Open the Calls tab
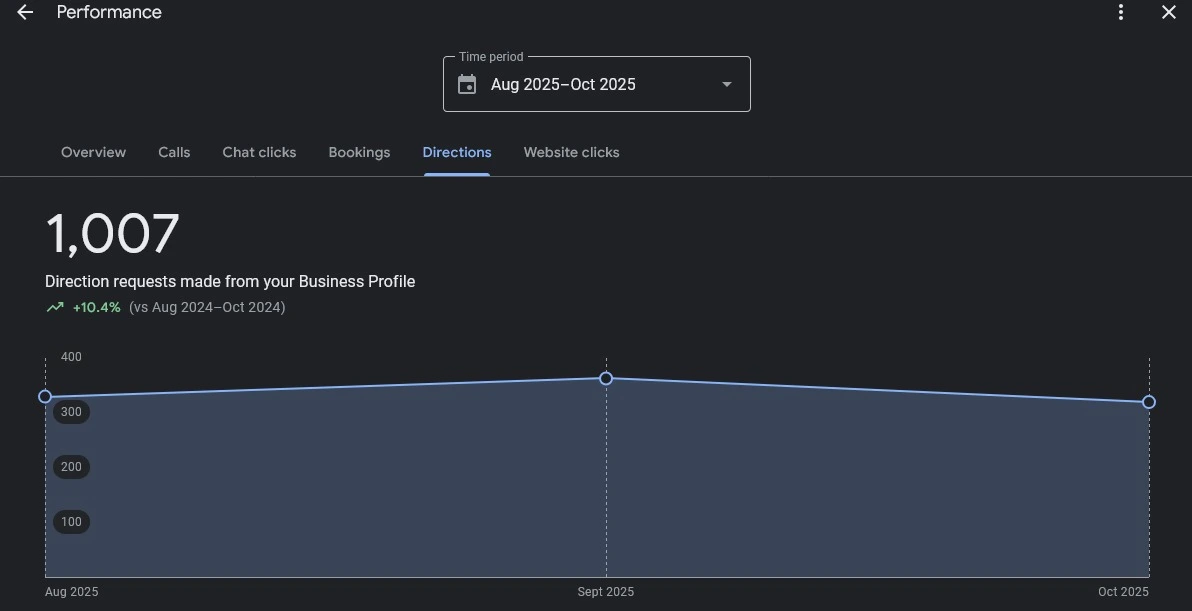Screen dimensions: 1192x611 click(174, 153)
